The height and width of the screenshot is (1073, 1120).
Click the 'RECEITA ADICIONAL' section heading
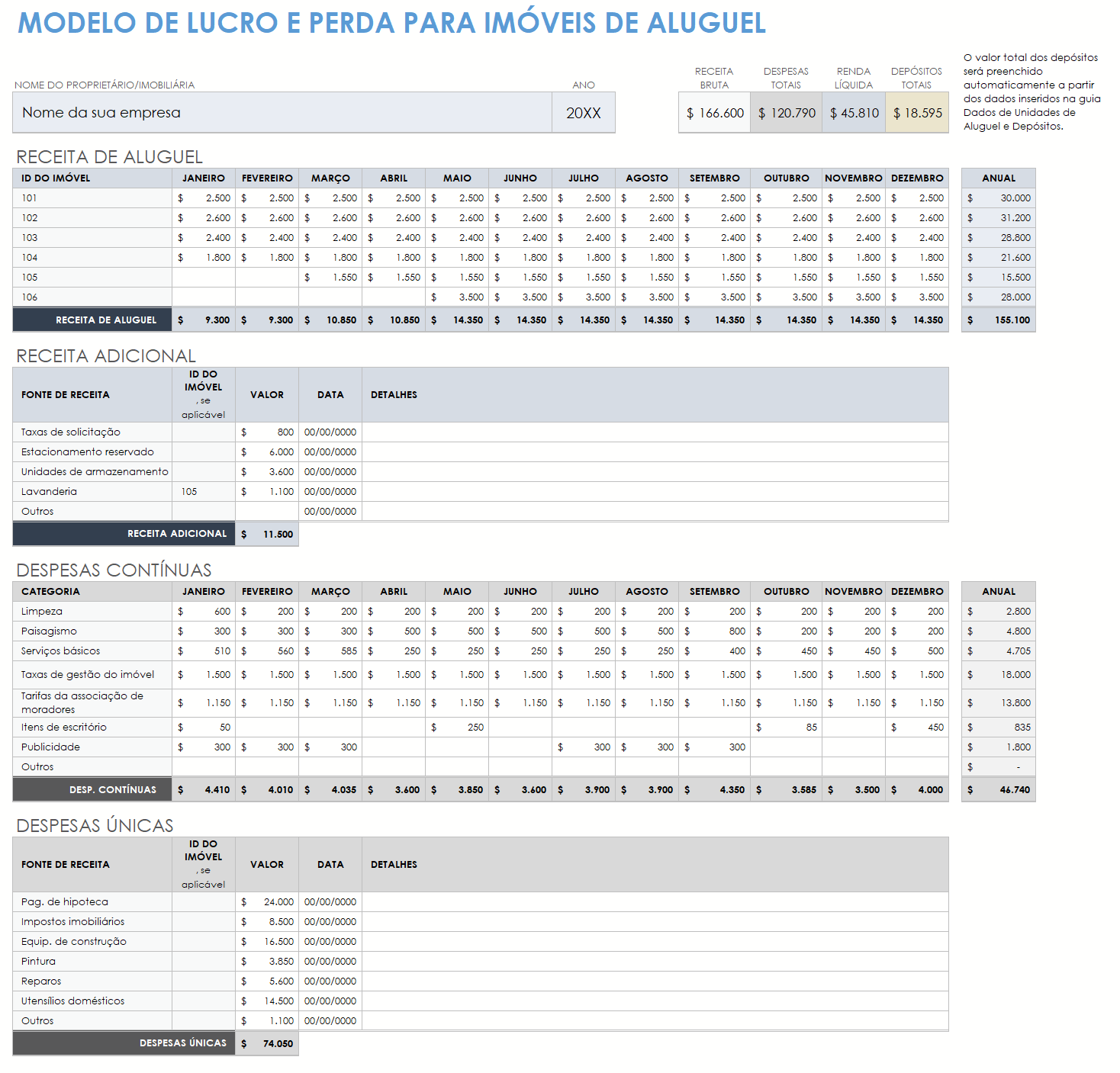(x=106, y=356)
